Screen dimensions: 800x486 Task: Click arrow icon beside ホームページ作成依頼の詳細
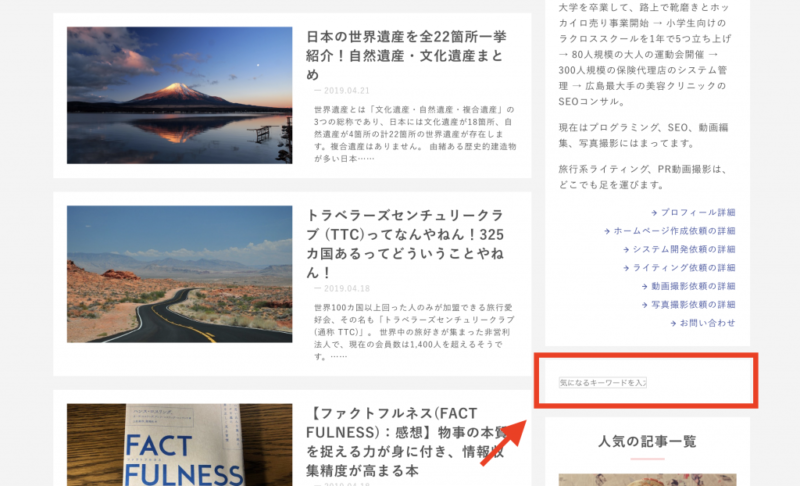click(607, 231)
